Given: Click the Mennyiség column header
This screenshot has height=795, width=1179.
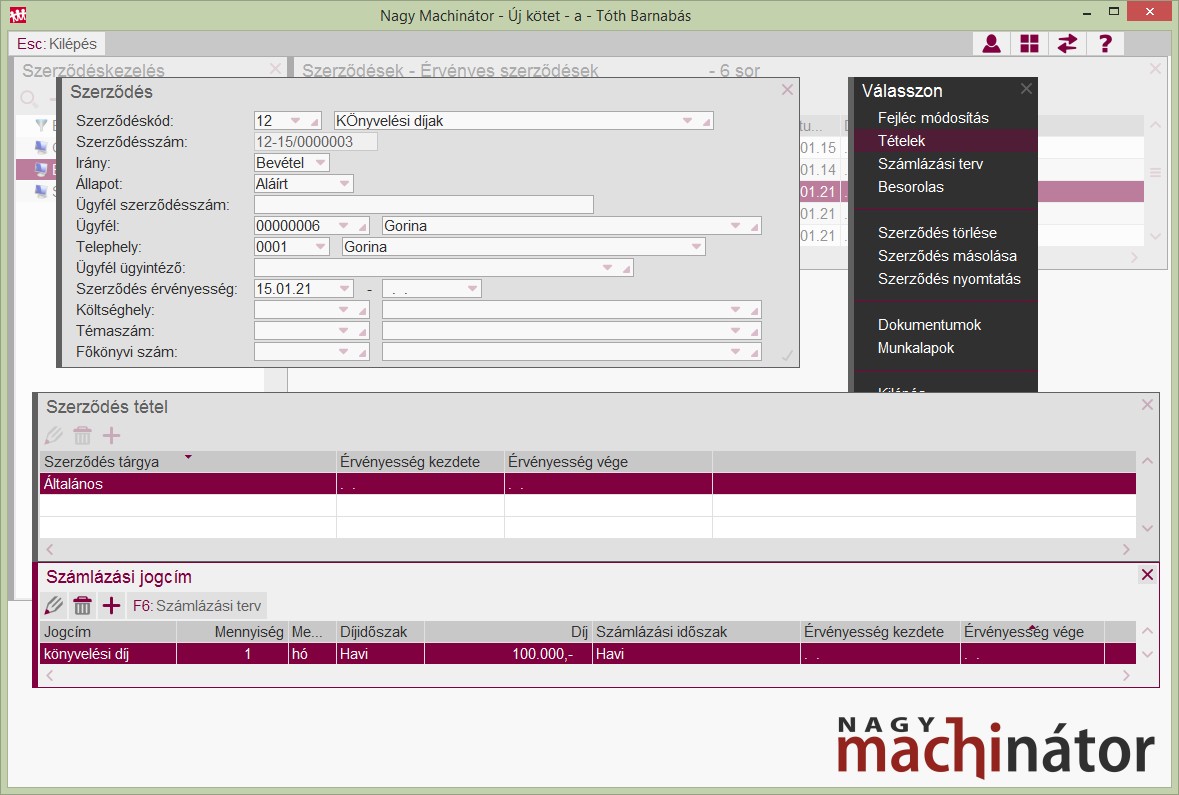Looking at the screenshot, I should pos(232,632).
